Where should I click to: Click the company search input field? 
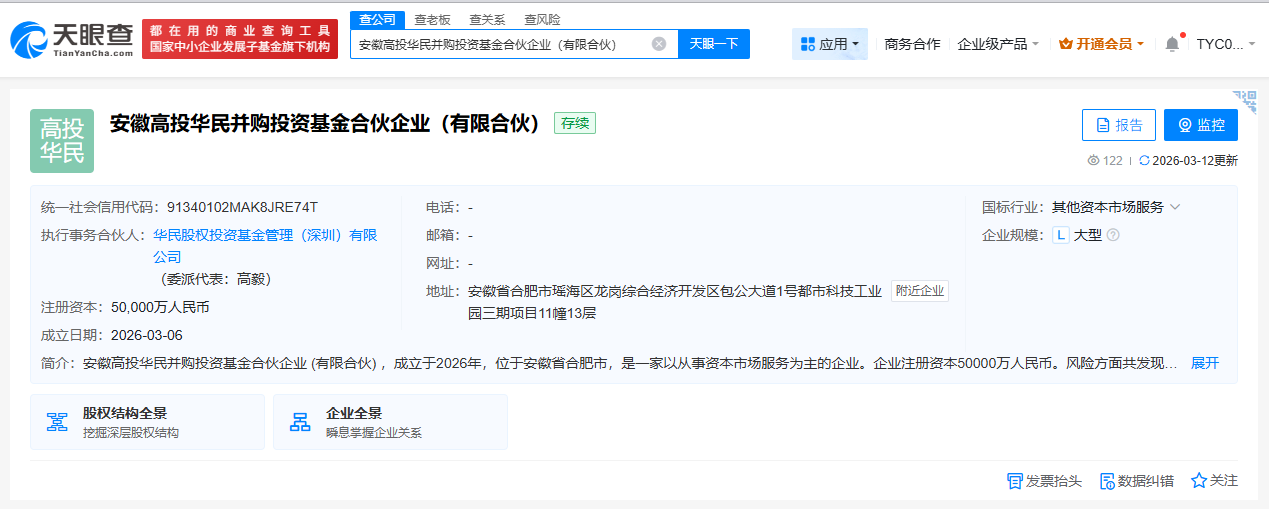point(500,44)
